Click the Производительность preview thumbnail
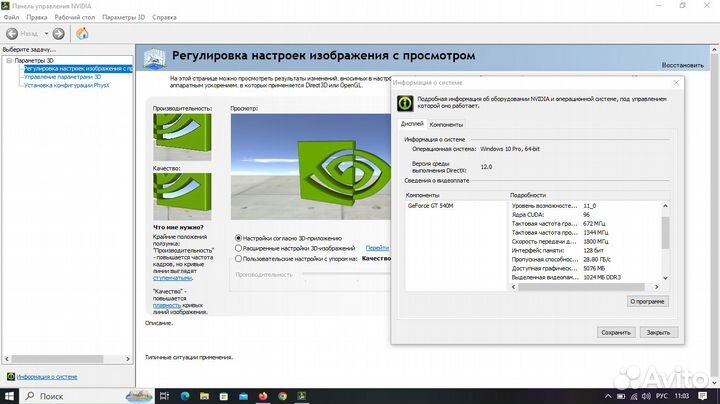 (182, 137)
